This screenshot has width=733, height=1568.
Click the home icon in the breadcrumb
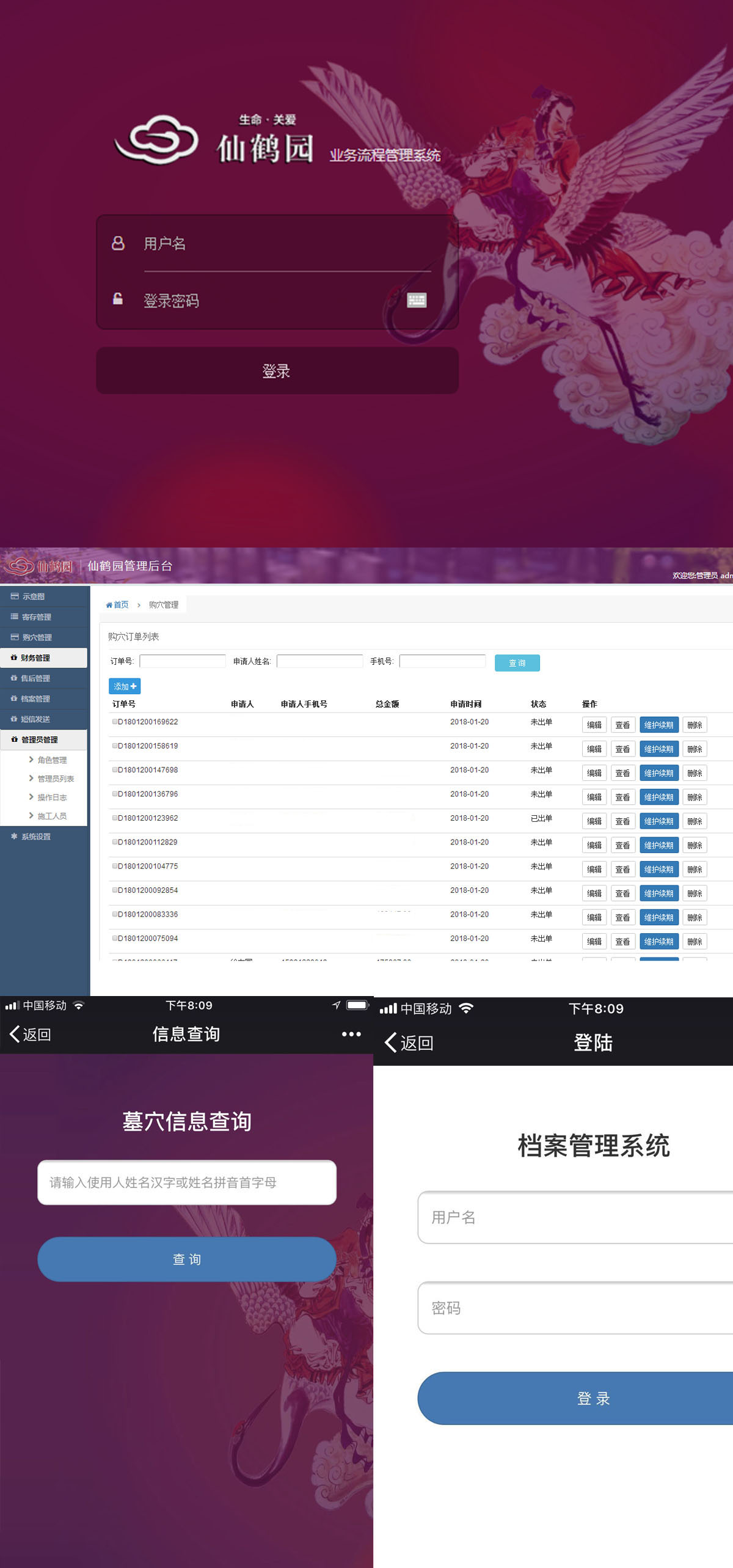(109, 605)
